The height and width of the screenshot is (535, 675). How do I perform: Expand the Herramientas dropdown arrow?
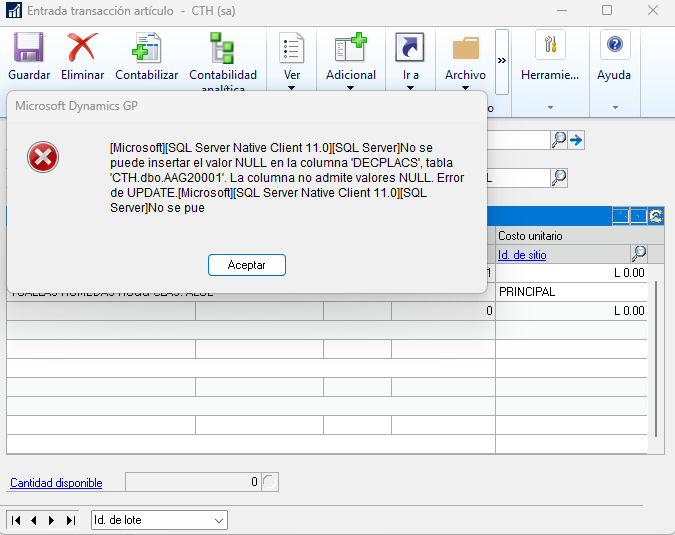tap(550, 107)
